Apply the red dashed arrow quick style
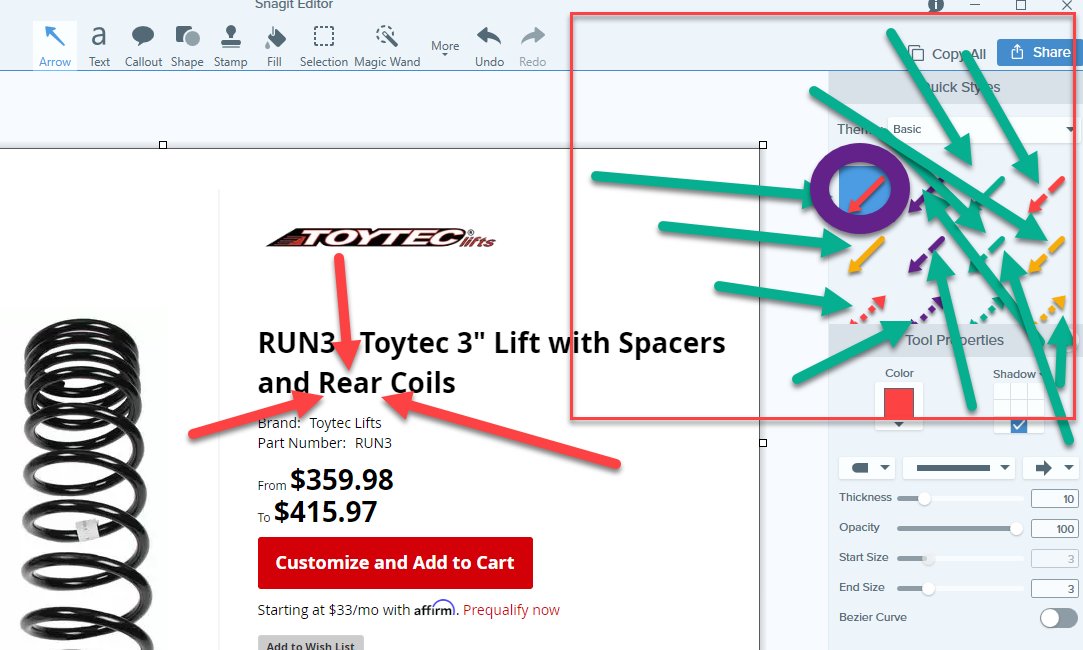 tap(1046, 194)
